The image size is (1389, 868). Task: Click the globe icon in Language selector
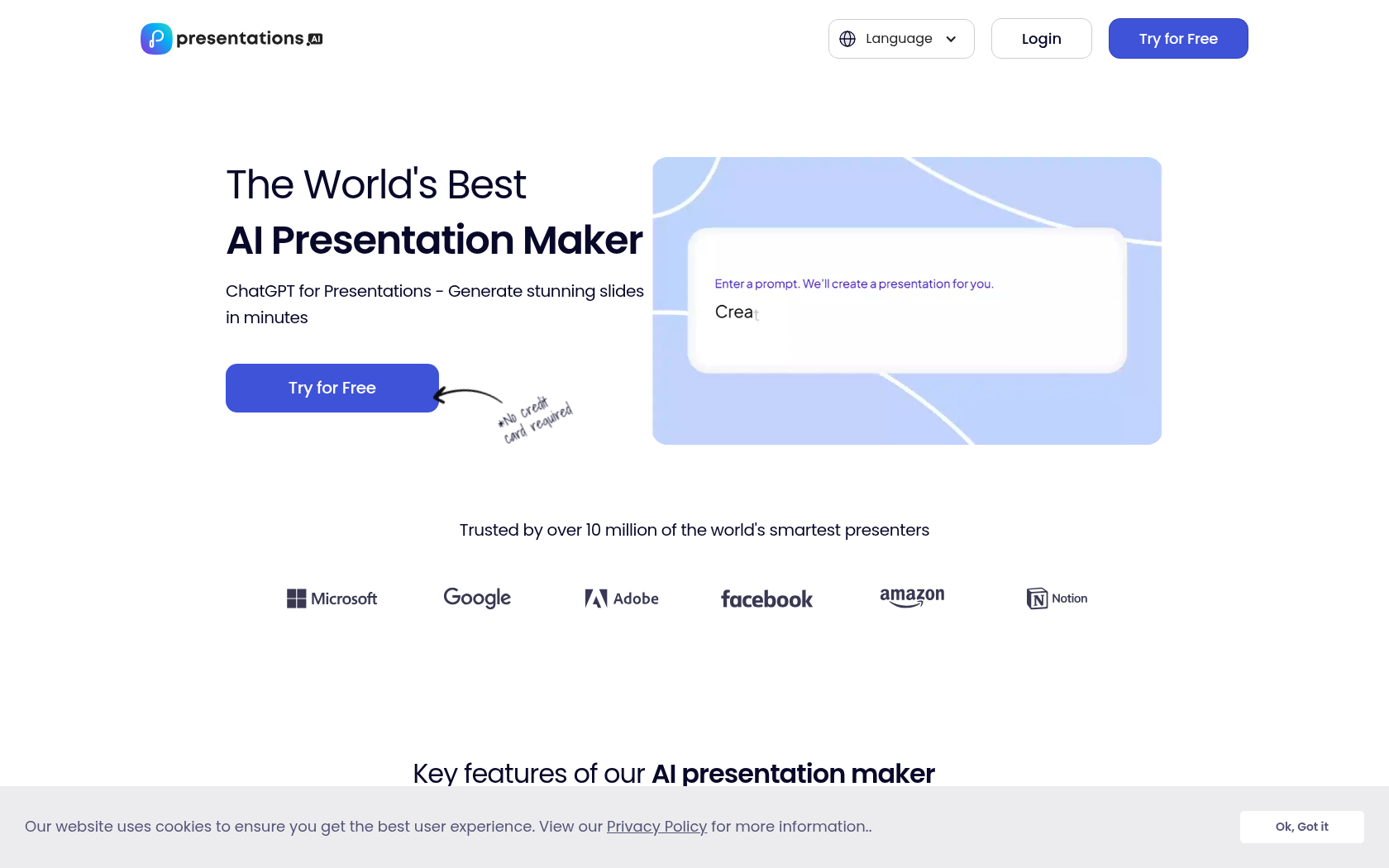coord(847,39)
